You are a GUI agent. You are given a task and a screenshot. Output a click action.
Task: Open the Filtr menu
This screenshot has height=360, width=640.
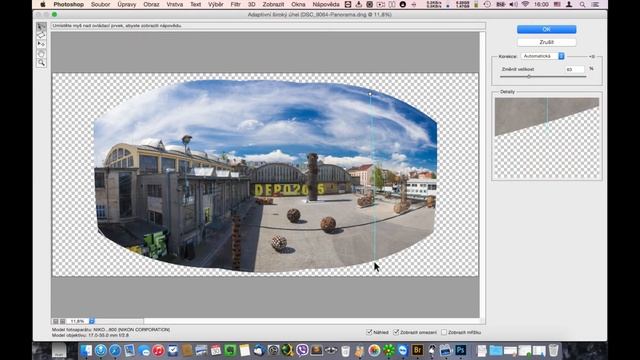click(x=236, y=4)
